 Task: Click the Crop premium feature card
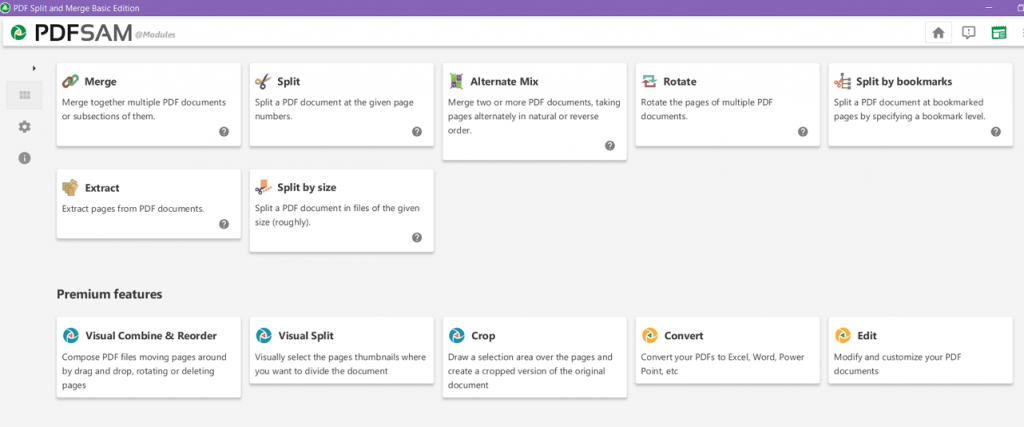tap(535, 357)
